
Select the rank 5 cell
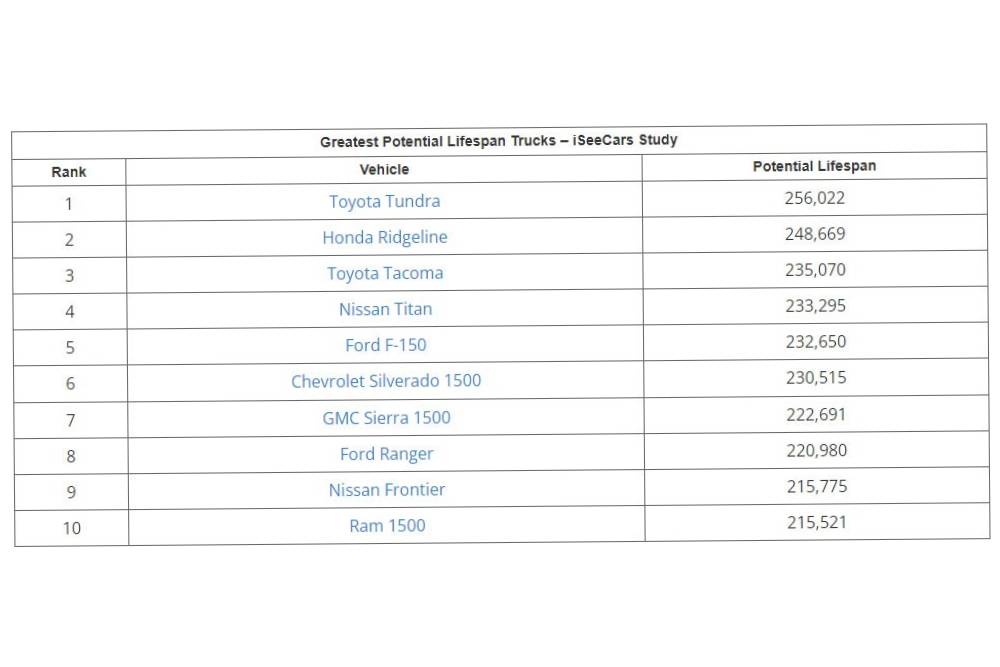pos(70,348)
